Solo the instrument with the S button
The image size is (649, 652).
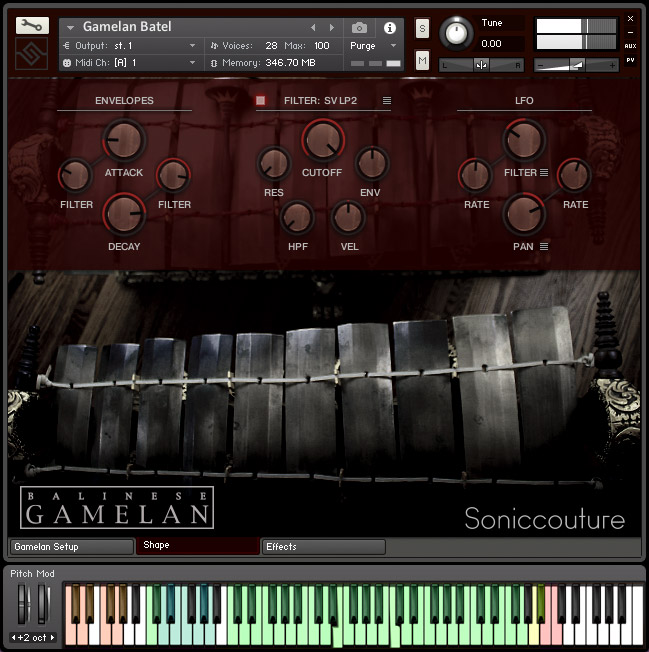point(422,27)
